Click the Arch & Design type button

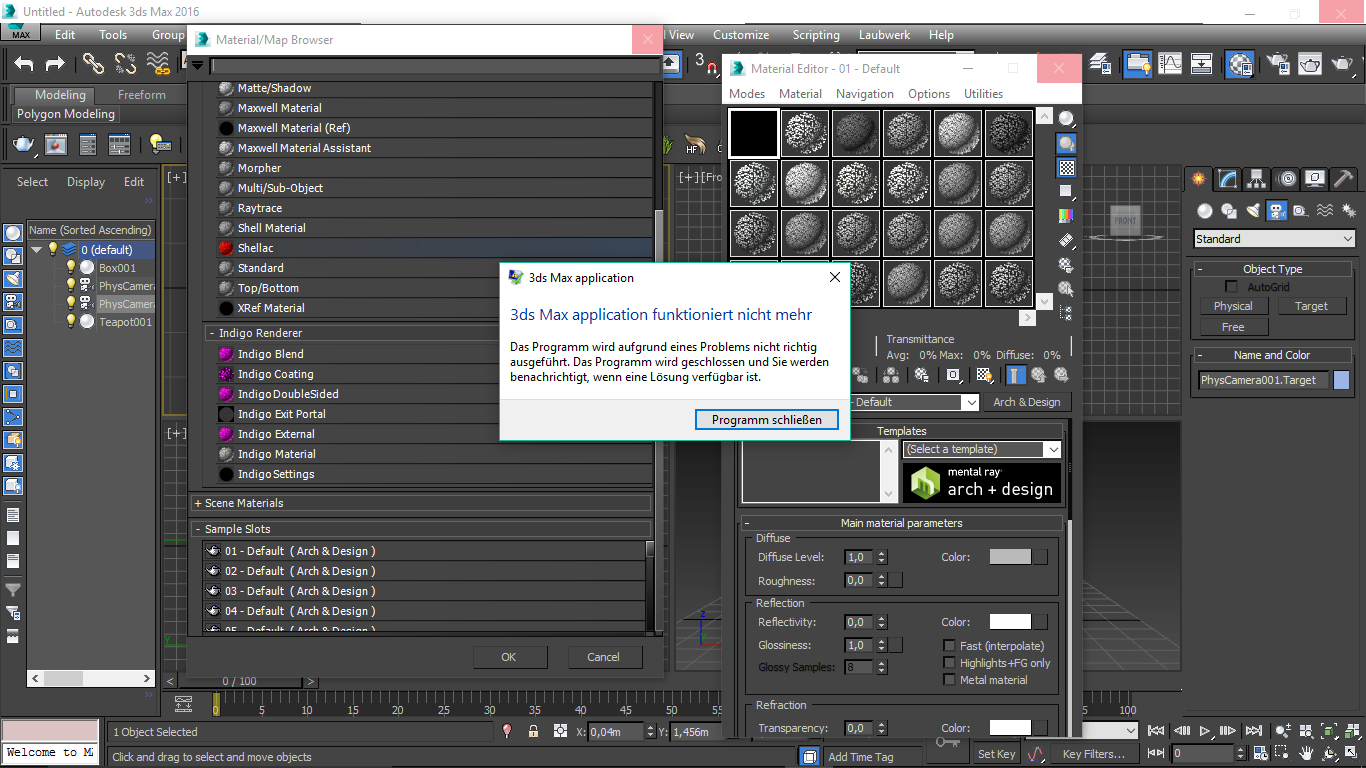tap(1026, 402)
